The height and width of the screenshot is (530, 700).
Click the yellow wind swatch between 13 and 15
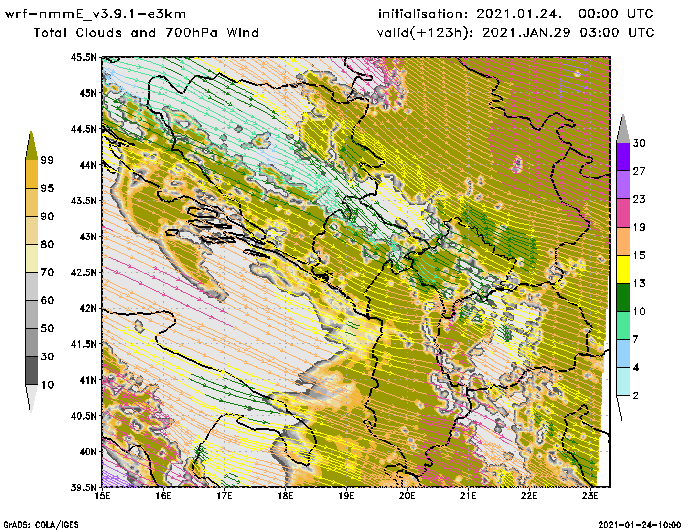click(x=623, y=269)
